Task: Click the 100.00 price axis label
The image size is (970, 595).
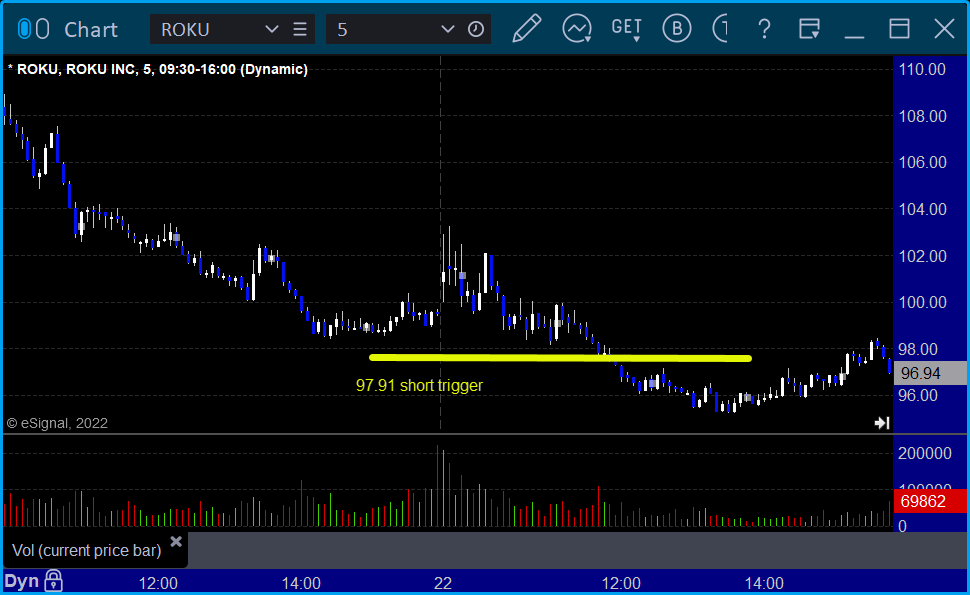Action: [922, 302]
